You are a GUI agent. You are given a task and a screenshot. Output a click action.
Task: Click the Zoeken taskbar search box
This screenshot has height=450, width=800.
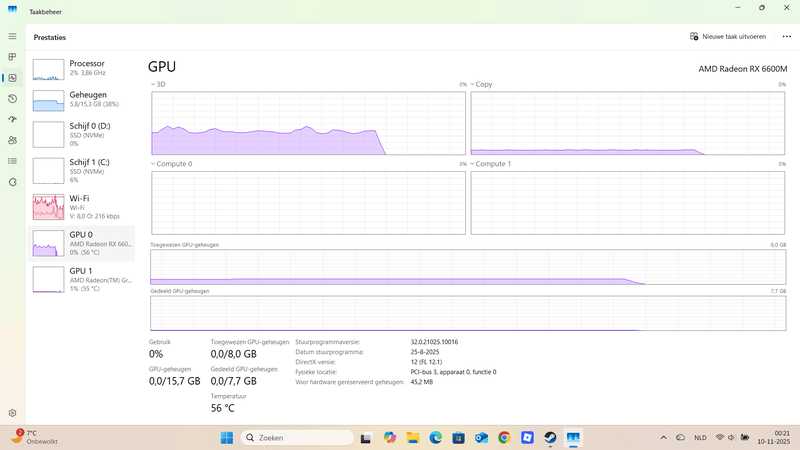pyautogui.click(x=297, y=438)
